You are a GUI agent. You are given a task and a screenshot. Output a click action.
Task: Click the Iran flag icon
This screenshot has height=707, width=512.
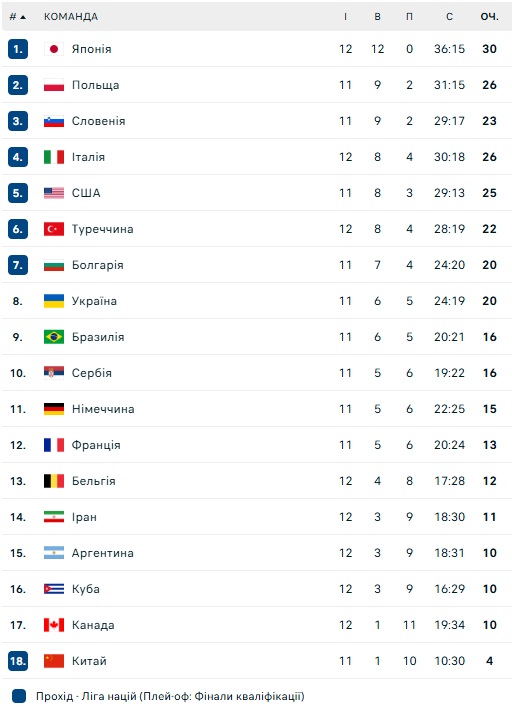click(x=54, y=517)
